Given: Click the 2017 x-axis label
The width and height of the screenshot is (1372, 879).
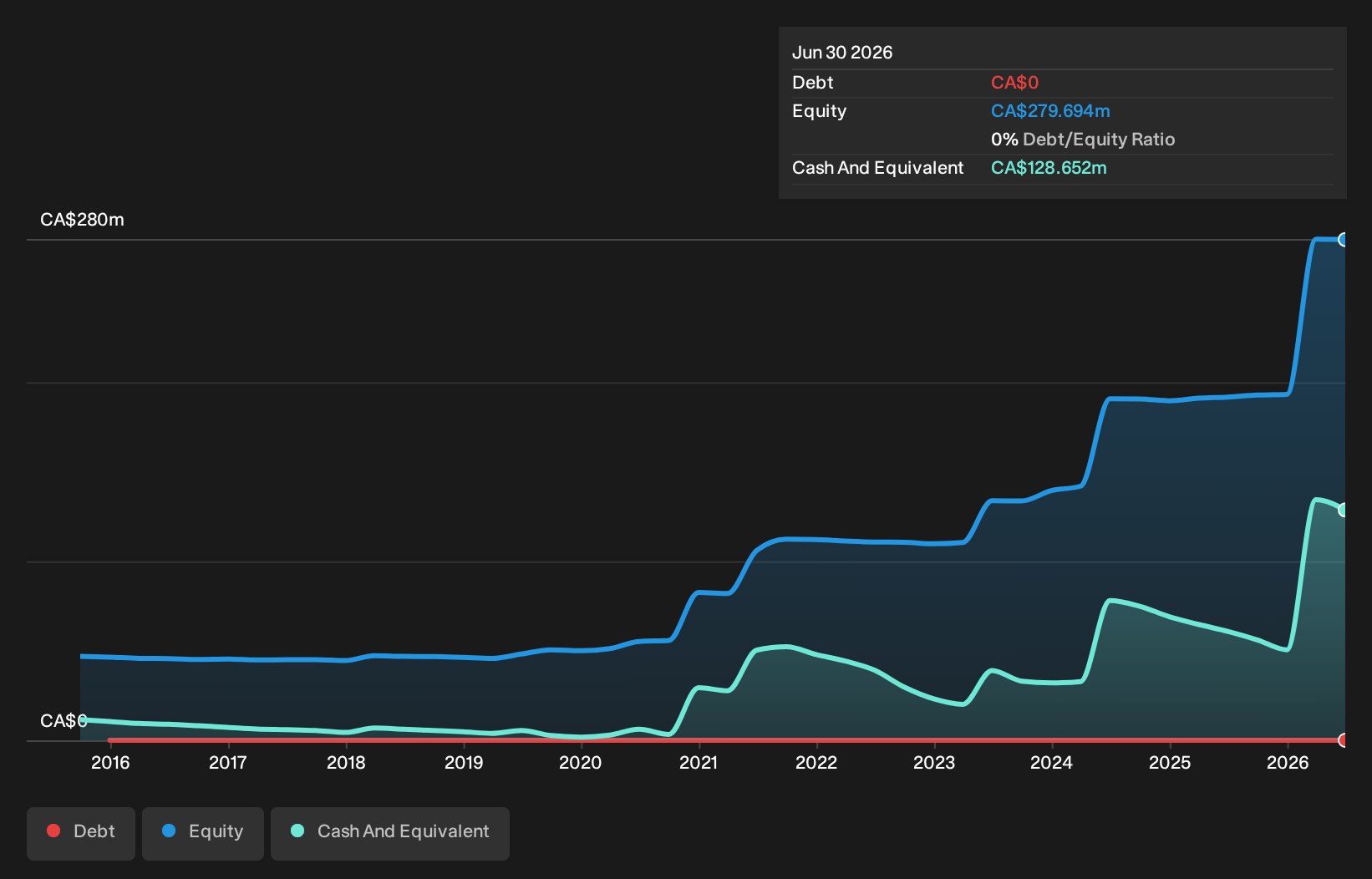Looking at the screenshot, I should pyautogui.click(x=228, y=762).
